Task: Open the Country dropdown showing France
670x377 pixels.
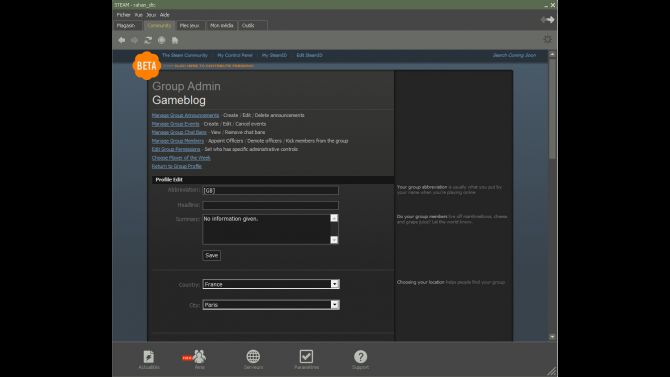Action: [271, 284]
